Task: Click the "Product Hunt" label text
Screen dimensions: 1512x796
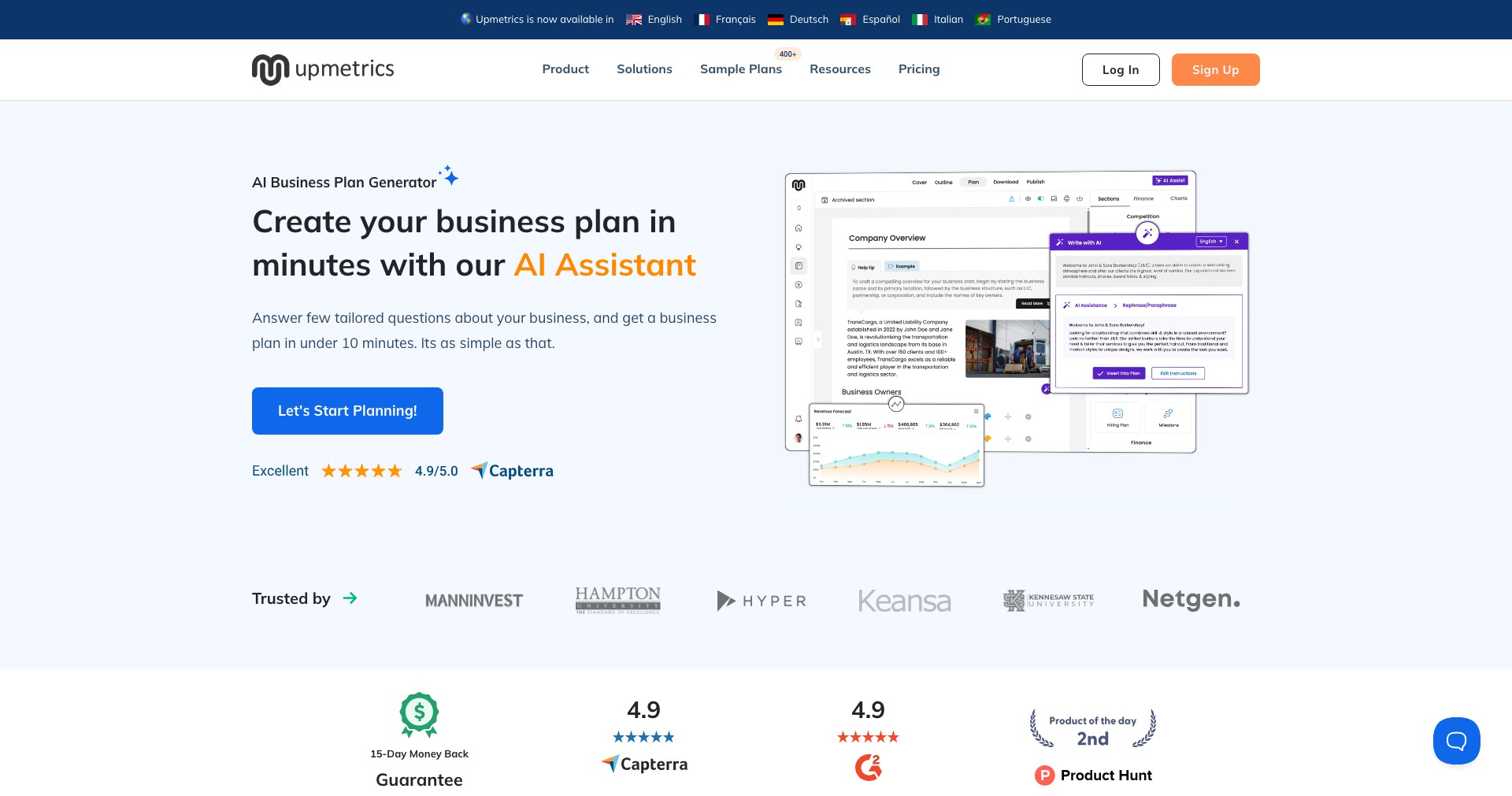Action: point(1106,776)
